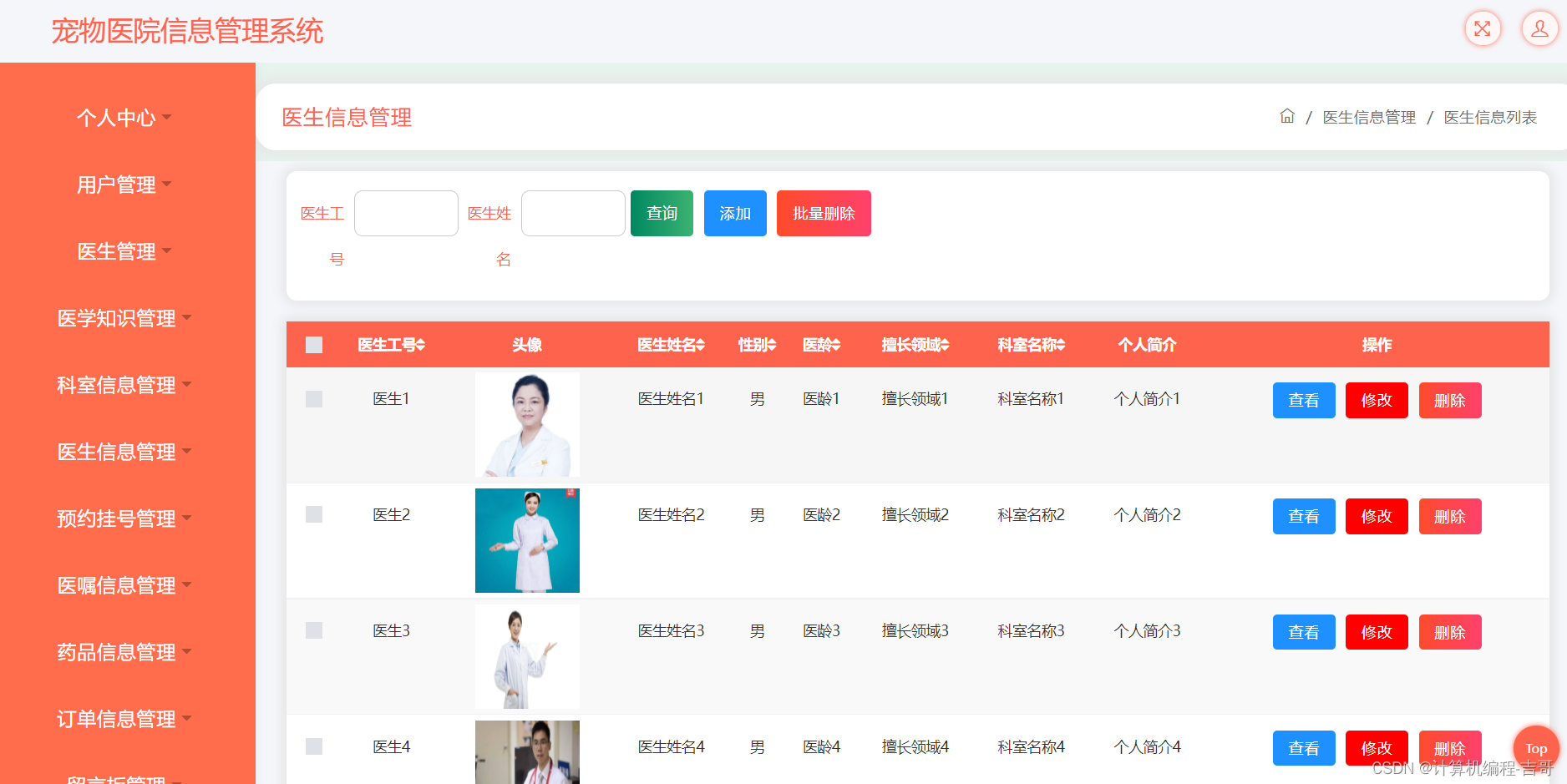The image size is (1567, 784).
Task: Check the row checkbox for 医生3
Action: click(x=314, y=630)
